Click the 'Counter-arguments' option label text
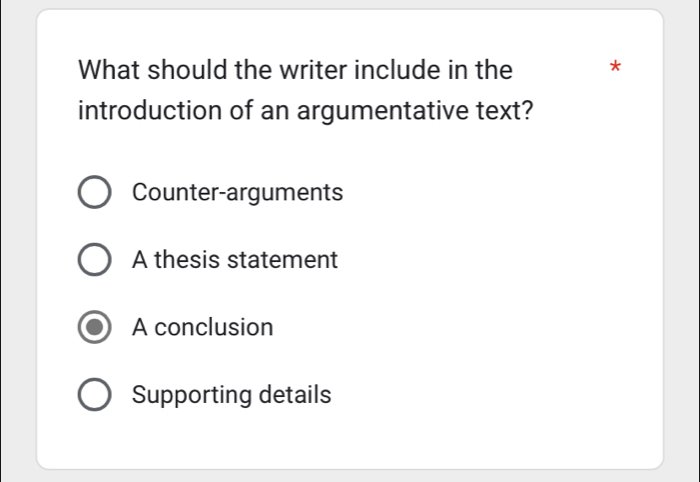This screenshot has width=700, height=482. point(237,192)
